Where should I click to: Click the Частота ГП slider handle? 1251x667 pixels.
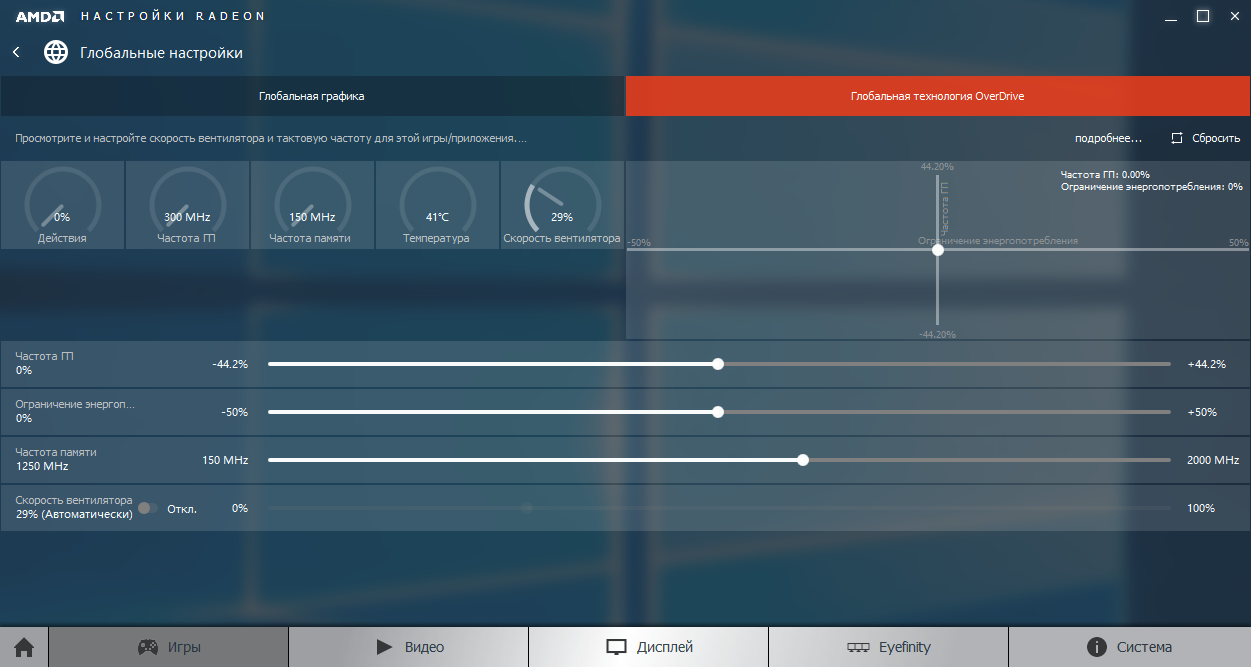[718, 364]
